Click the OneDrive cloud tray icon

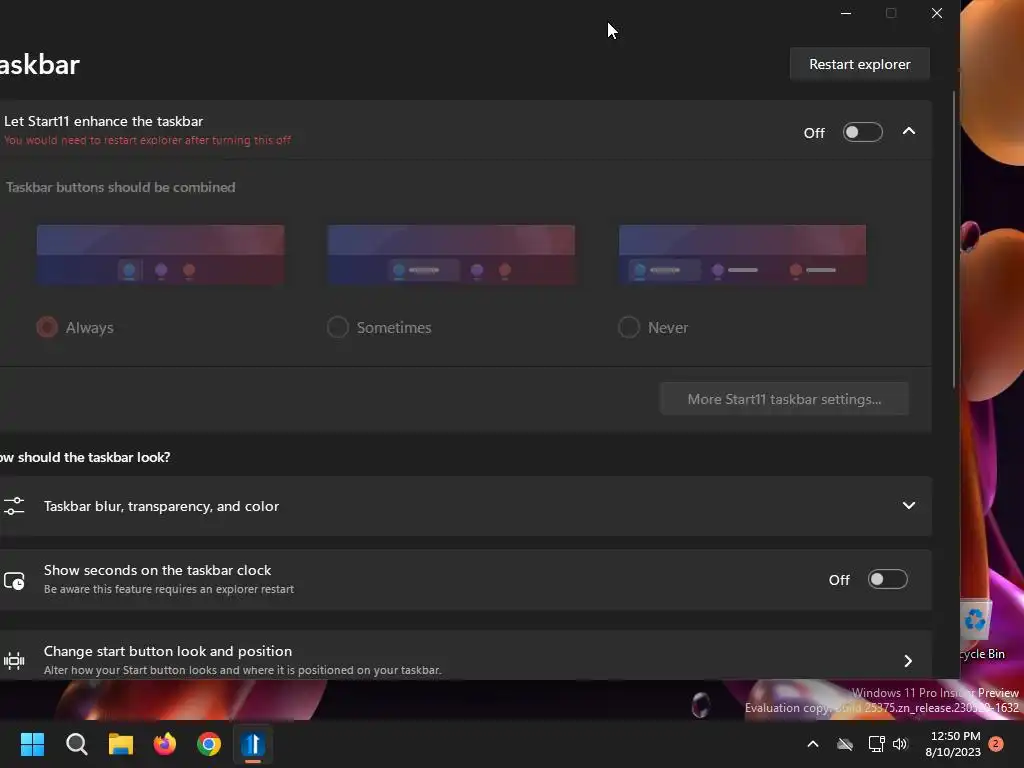click(845, 744)
